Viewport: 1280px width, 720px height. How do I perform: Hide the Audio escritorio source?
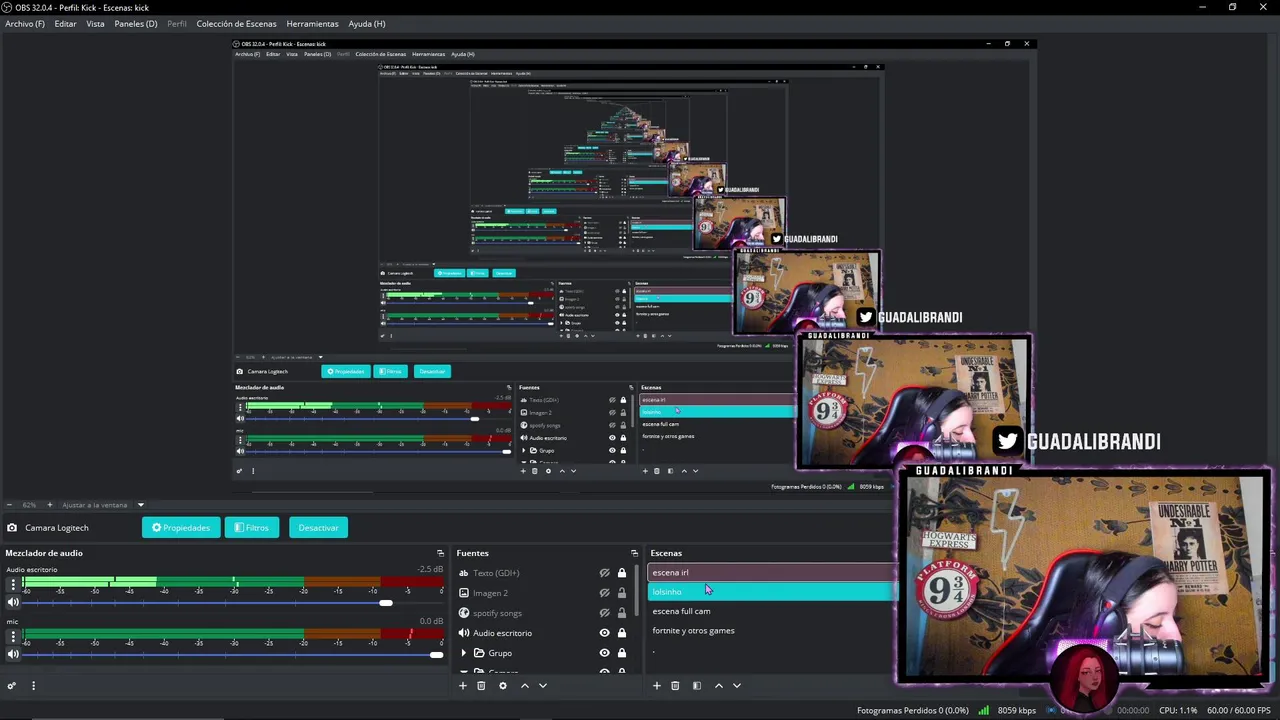(604, 633)
